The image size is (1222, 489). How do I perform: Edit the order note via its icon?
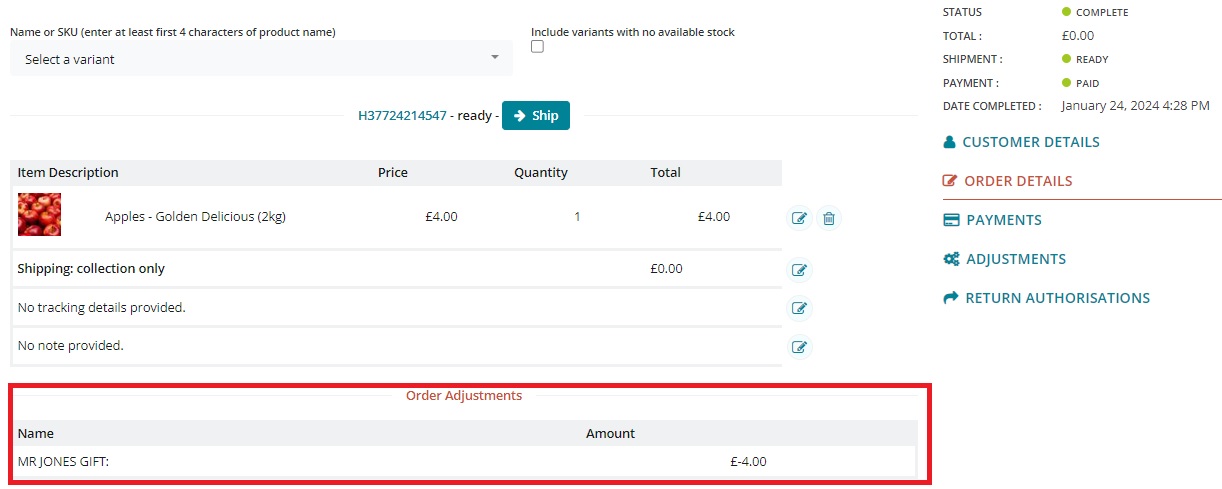[799, 347]
